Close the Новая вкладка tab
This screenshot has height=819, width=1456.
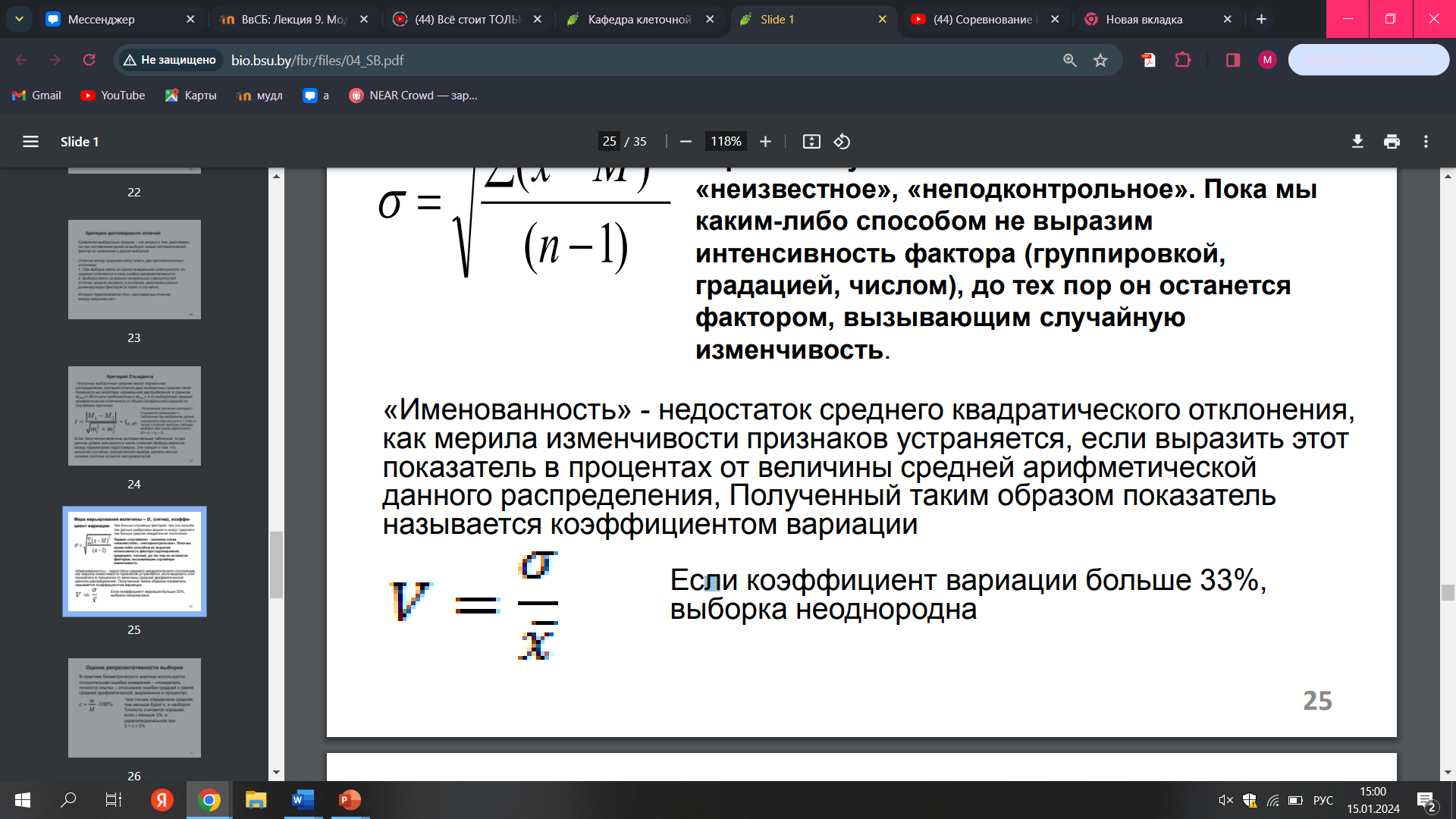[x=1227, y=19]
